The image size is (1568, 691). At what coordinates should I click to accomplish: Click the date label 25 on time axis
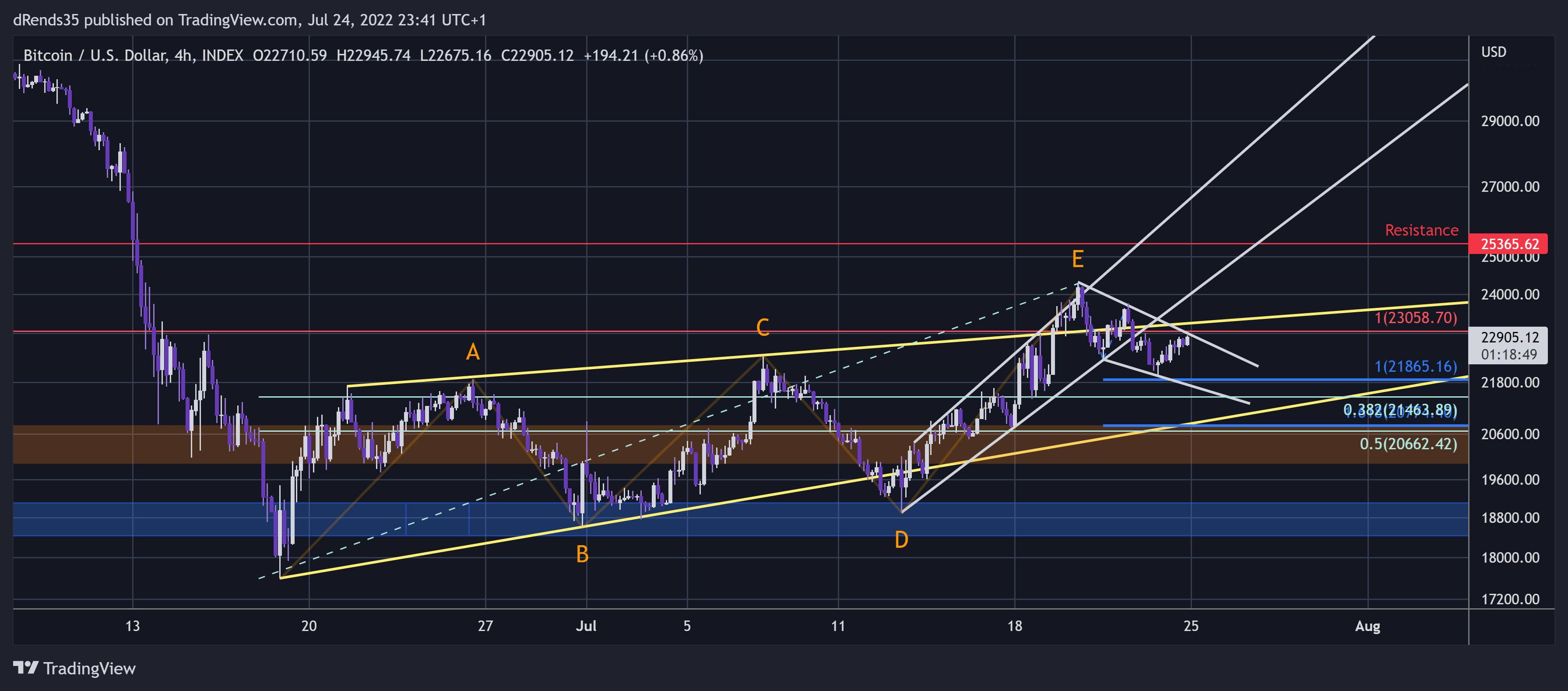(1191, 626)
